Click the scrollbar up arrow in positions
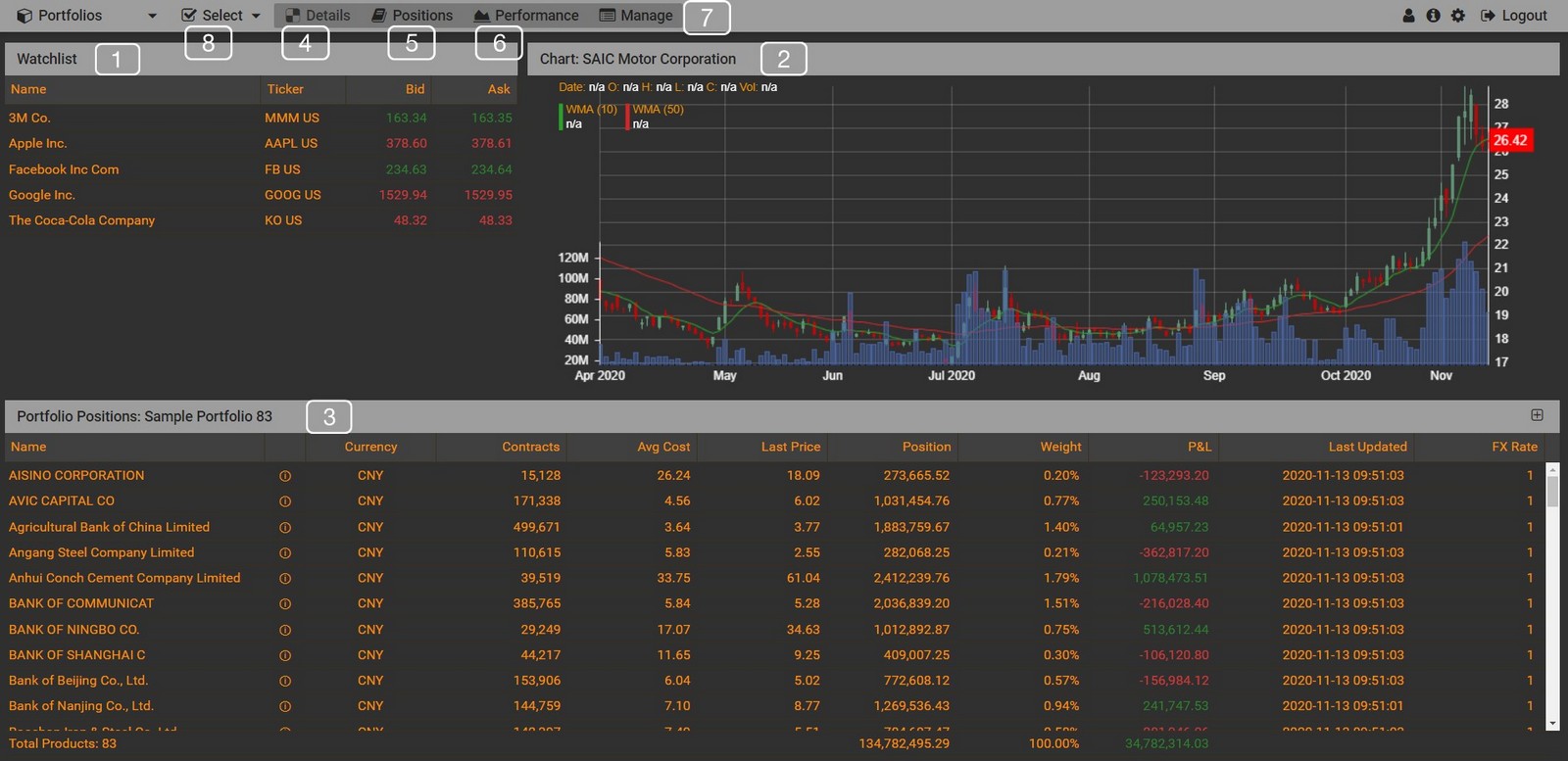The height and width of the screenshot is (761, 1568). click(1552, 469)
